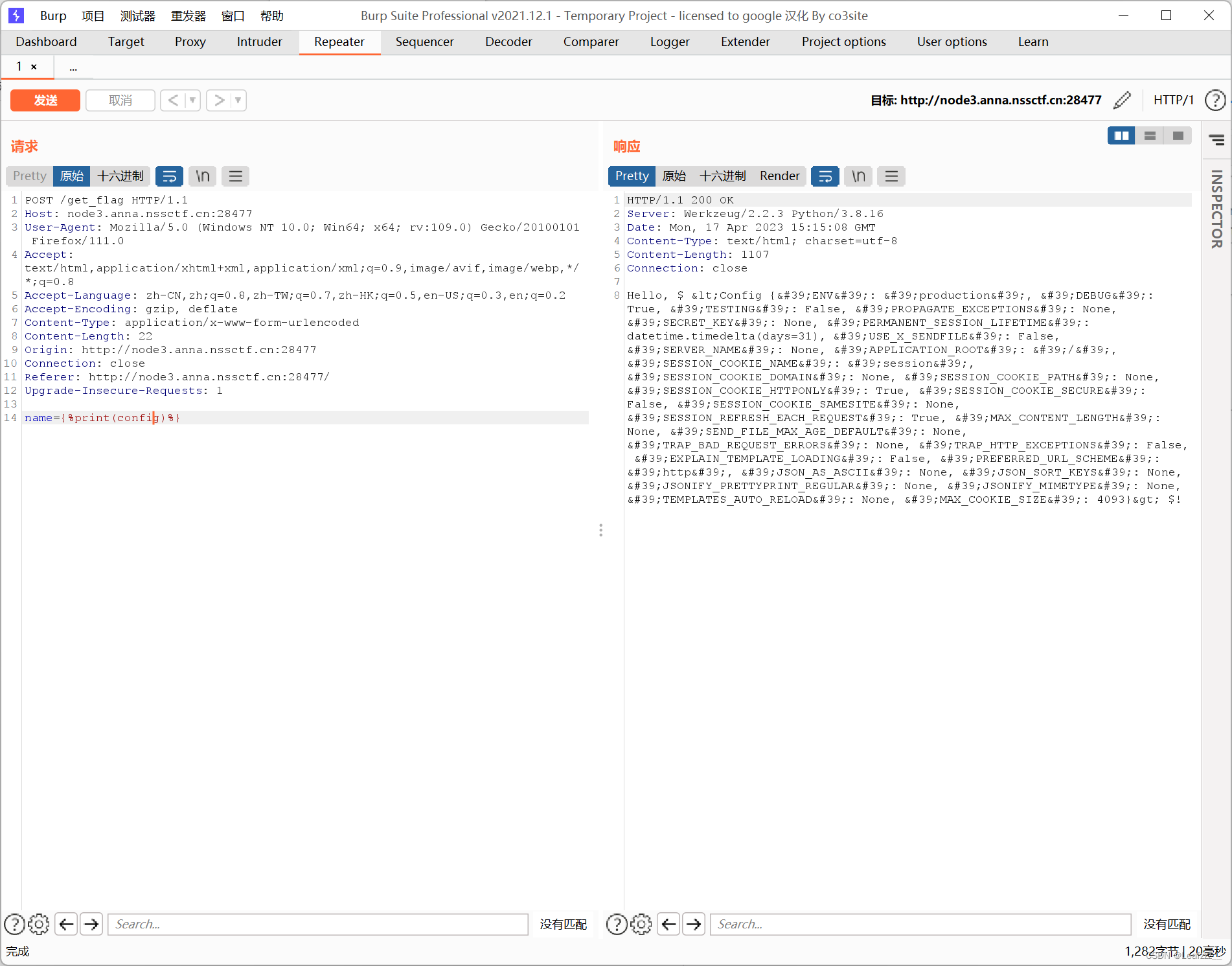Toggle word wrap icon in response pane
Viewport: 1232px width, 966px height.
[825, 176]
